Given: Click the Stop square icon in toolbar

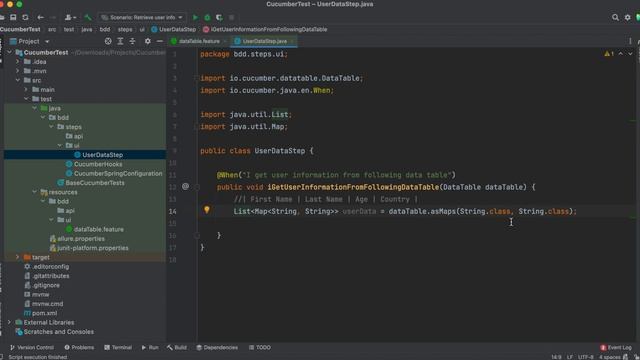Looking at the screenshot, I should pos(231,18).
